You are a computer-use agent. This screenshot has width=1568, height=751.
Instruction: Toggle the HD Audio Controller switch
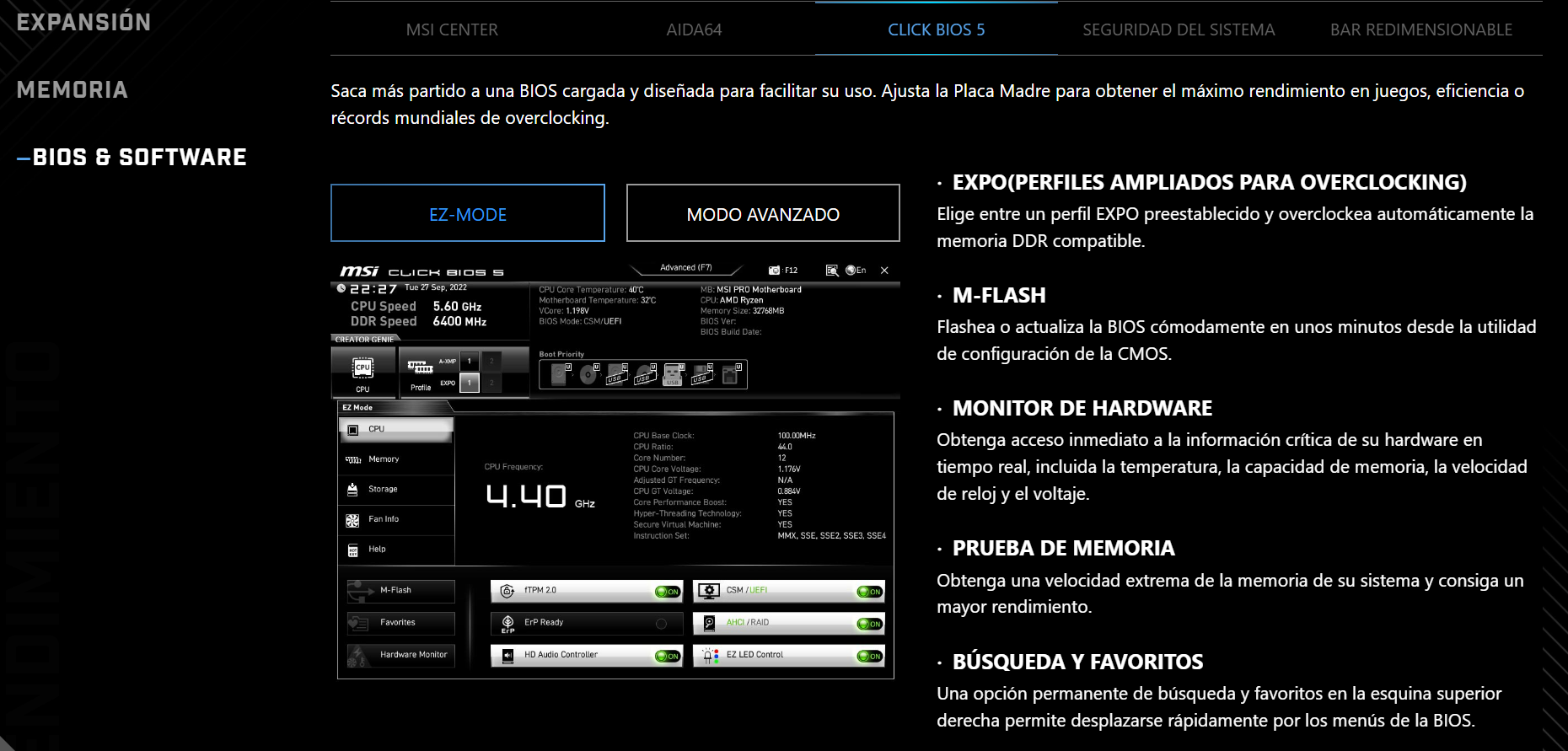tap(668, 656)
